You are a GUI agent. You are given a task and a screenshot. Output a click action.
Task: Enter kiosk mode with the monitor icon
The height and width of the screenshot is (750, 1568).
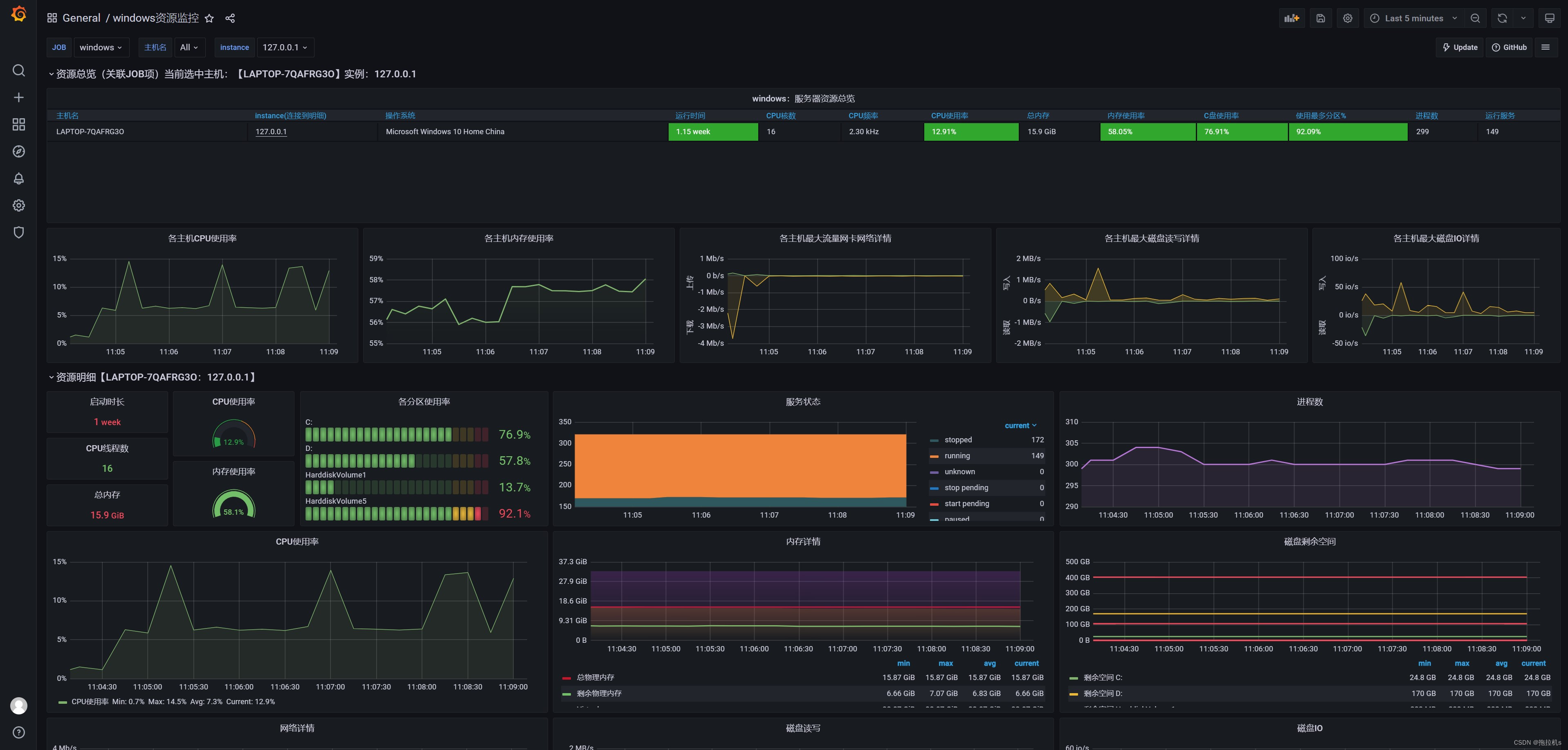click(x=1549, y=18)
